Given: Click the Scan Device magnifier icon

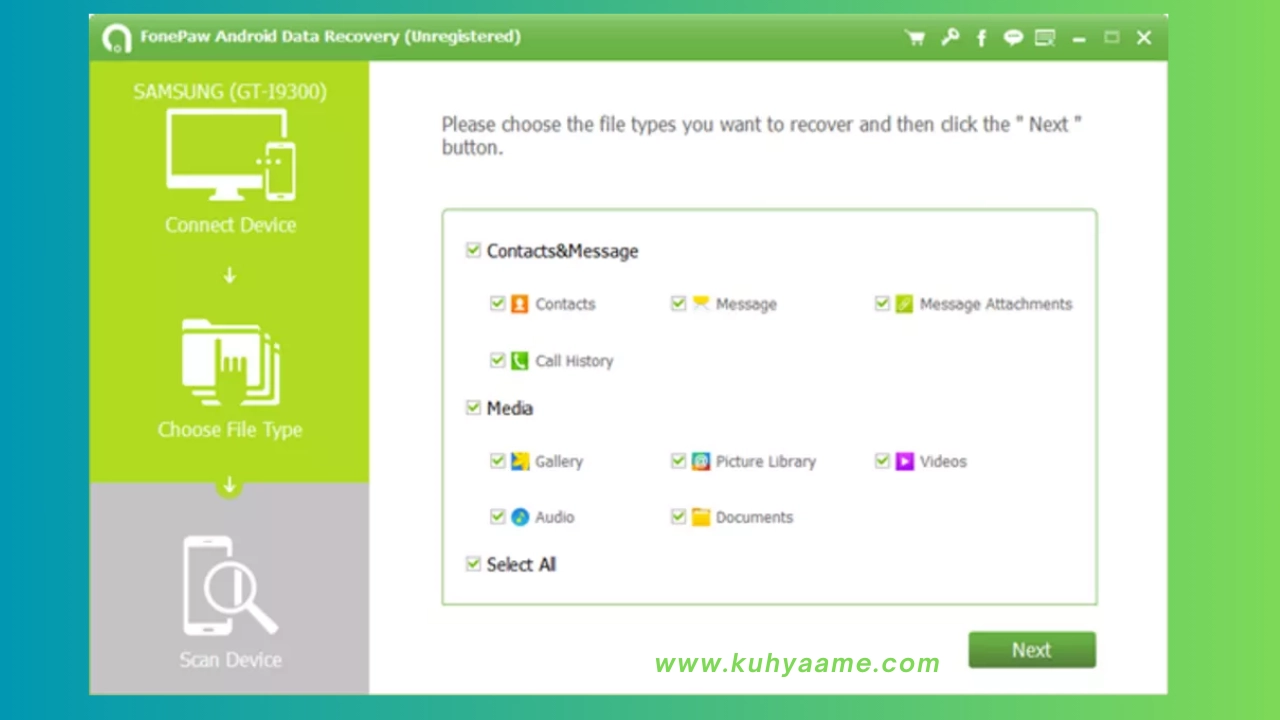Looking at the screenshot, I should click(x=230, y=586).
